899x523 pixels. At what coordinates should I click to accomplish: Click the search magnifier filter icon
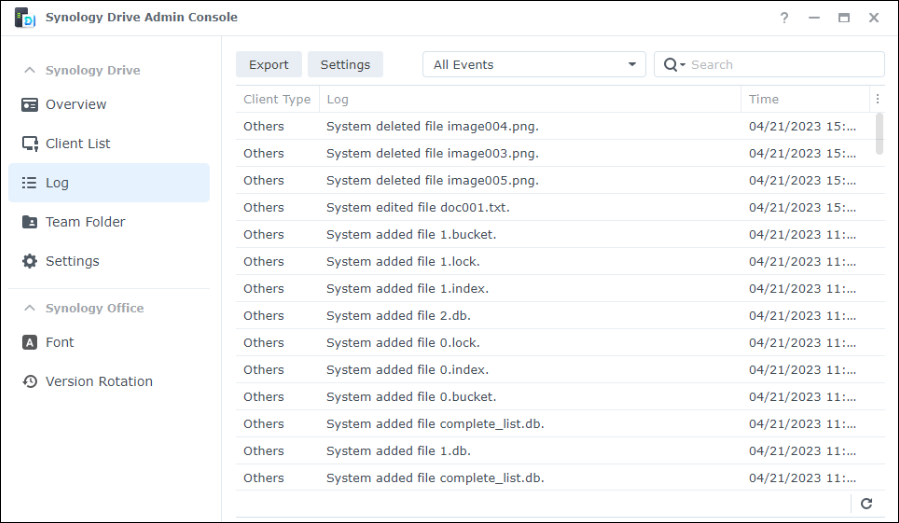(x=674, y=65)
